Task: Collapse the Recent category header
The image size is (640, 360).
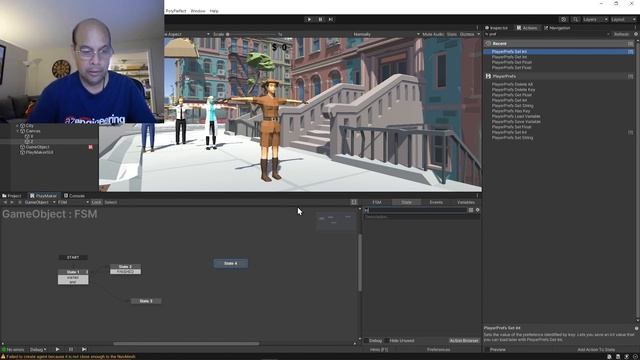Action: point(559,43)
